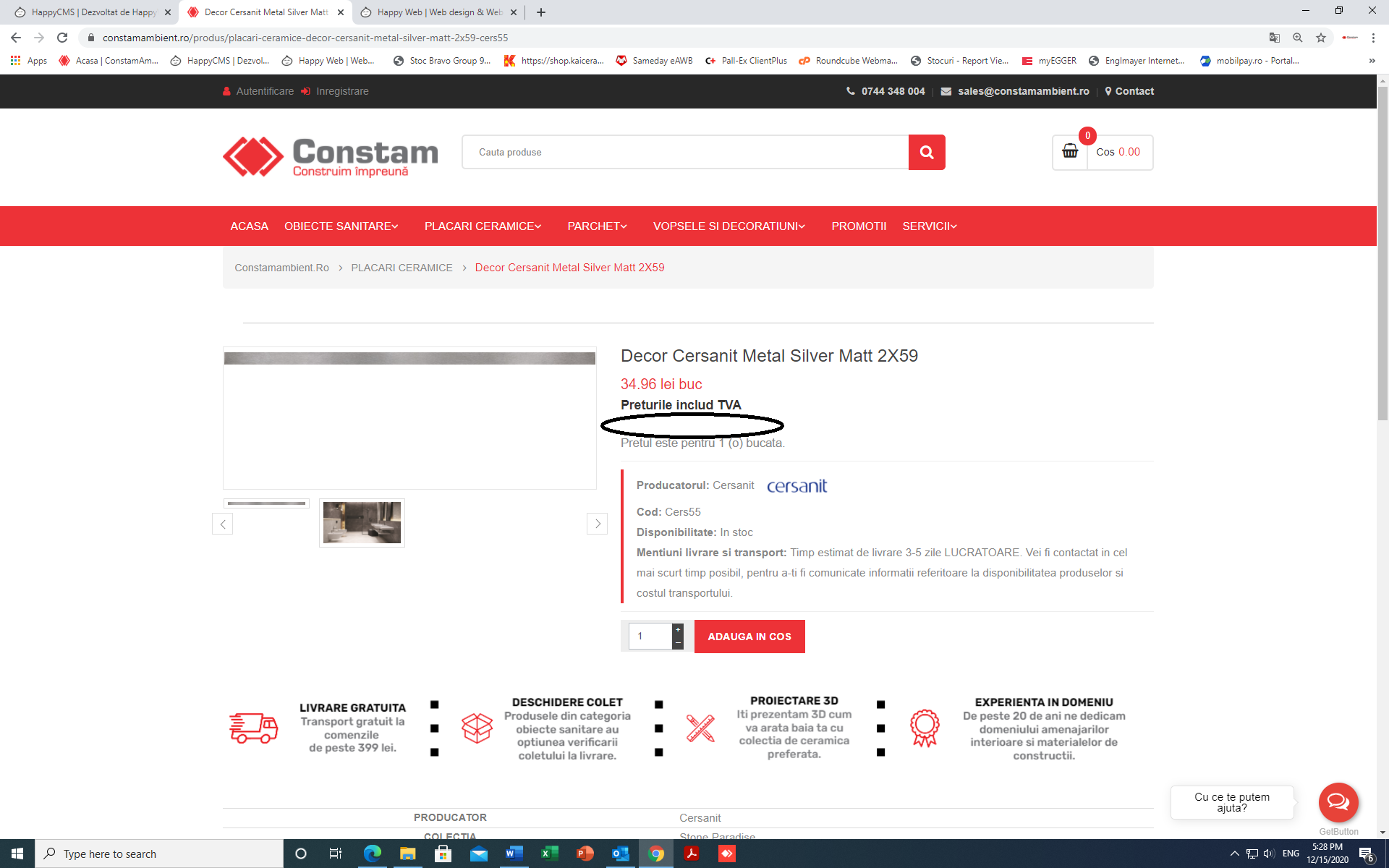Open Word from taskbar
The width and height of the screenshot is (1389, 868).
(x=514, y=854)
